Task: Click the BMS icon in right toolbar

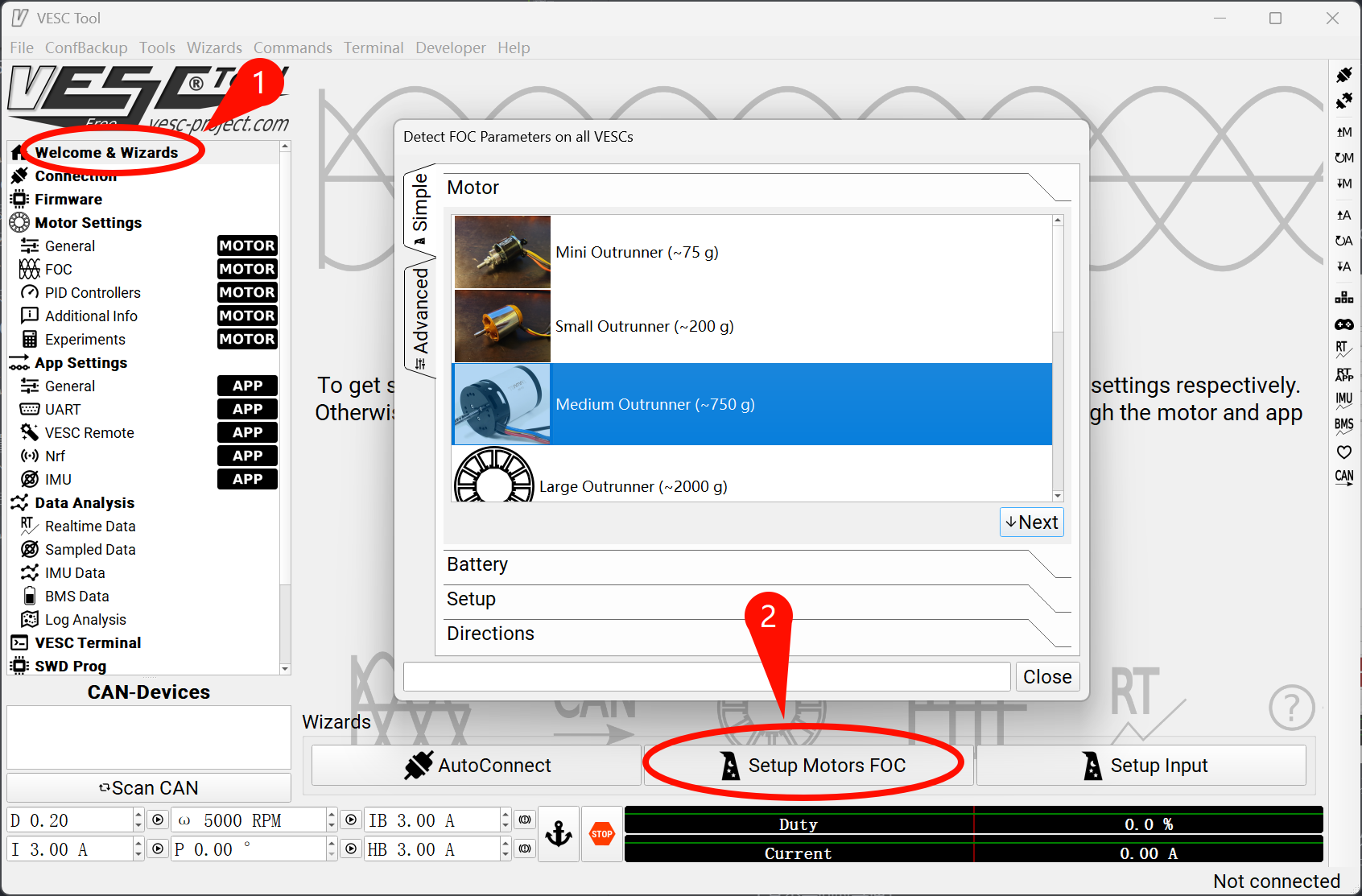Action: (1344, 424)
